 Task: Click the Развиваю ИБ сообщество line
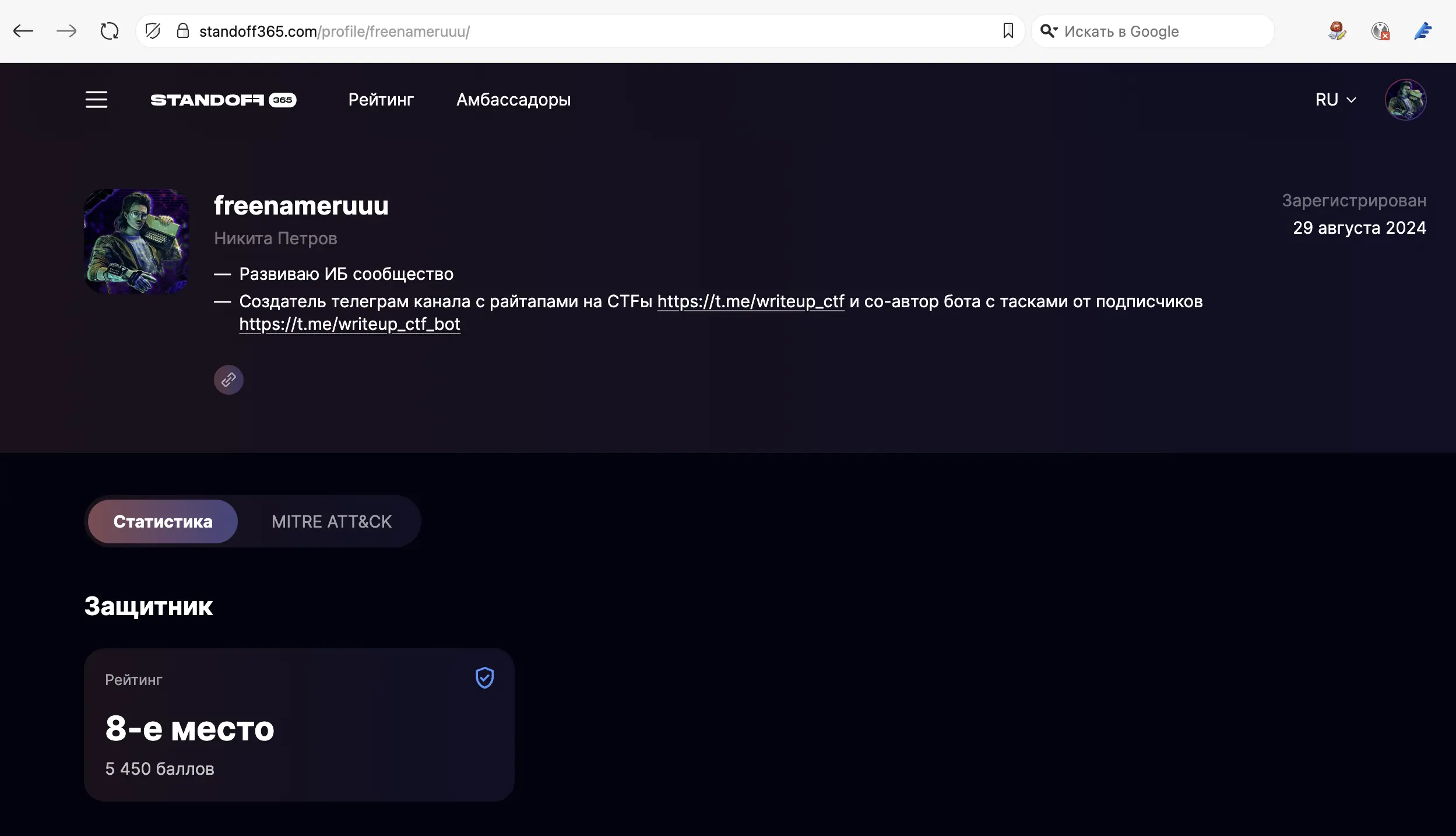point(346,274)
